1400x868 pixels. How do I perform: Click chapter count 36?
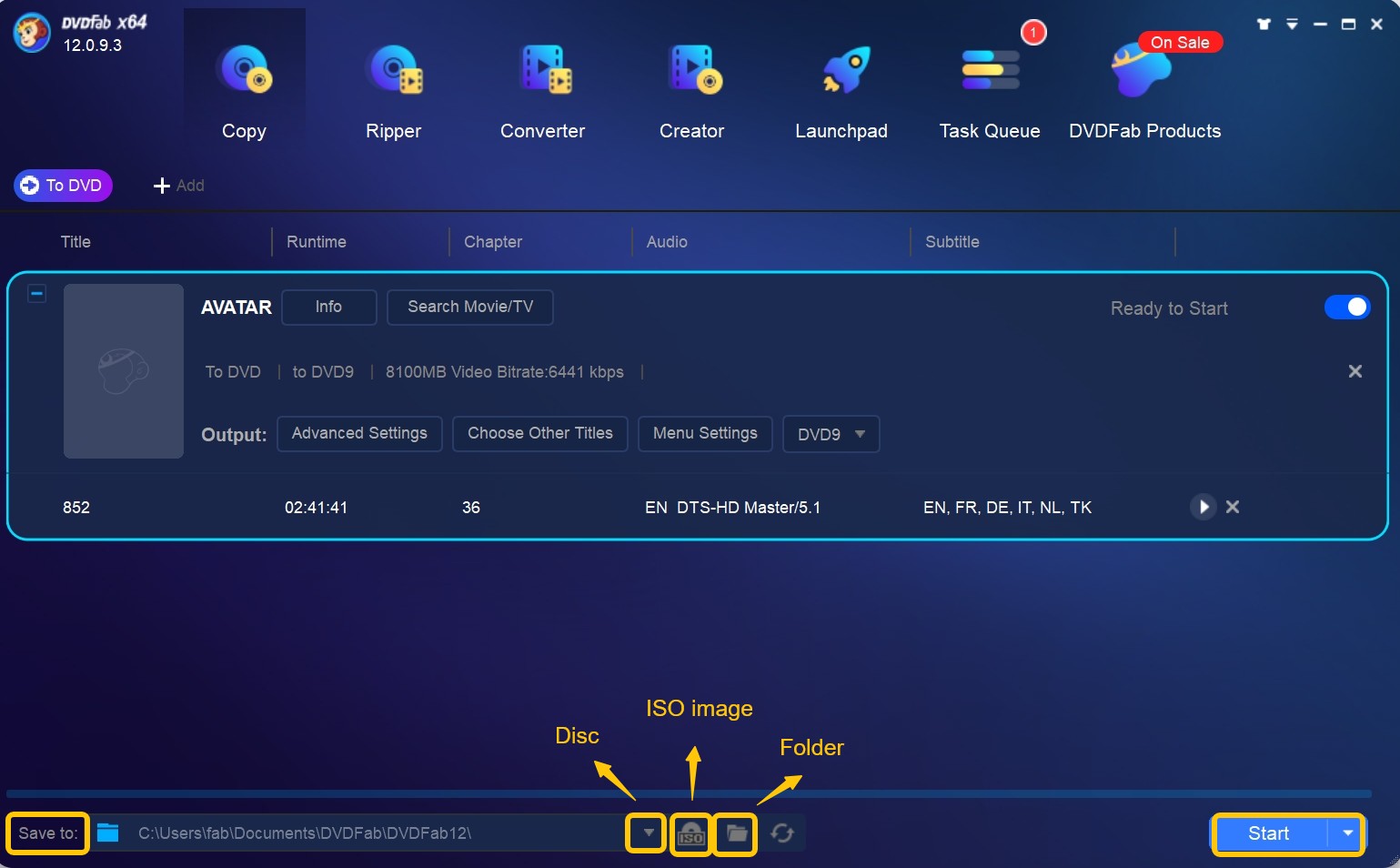click(471, 508)
